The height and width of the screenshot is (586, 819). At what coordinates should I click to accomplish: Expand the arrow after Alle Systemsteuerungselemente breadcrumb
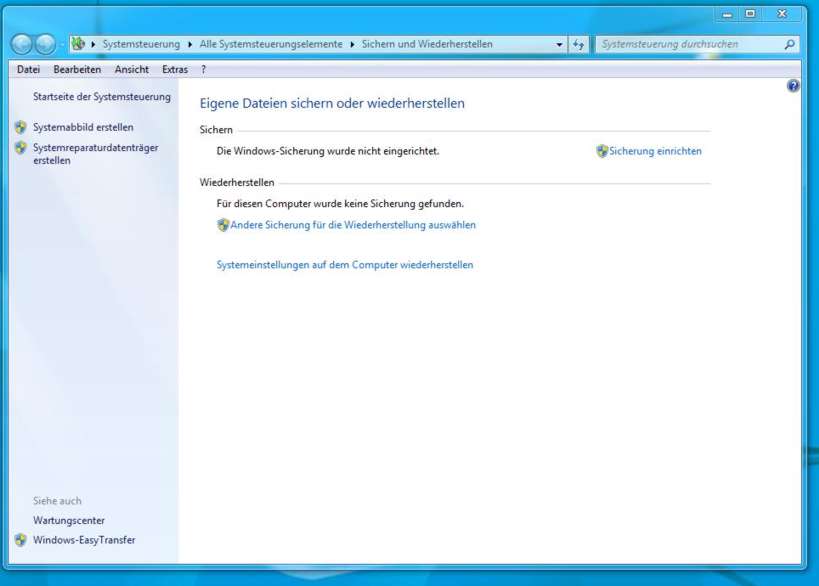coord(352,44)
